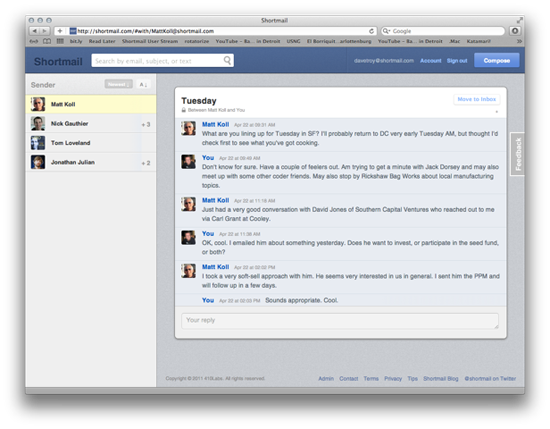Open Admin footer link
Screen dimensions: 550x429
click(x=326, y=378)
